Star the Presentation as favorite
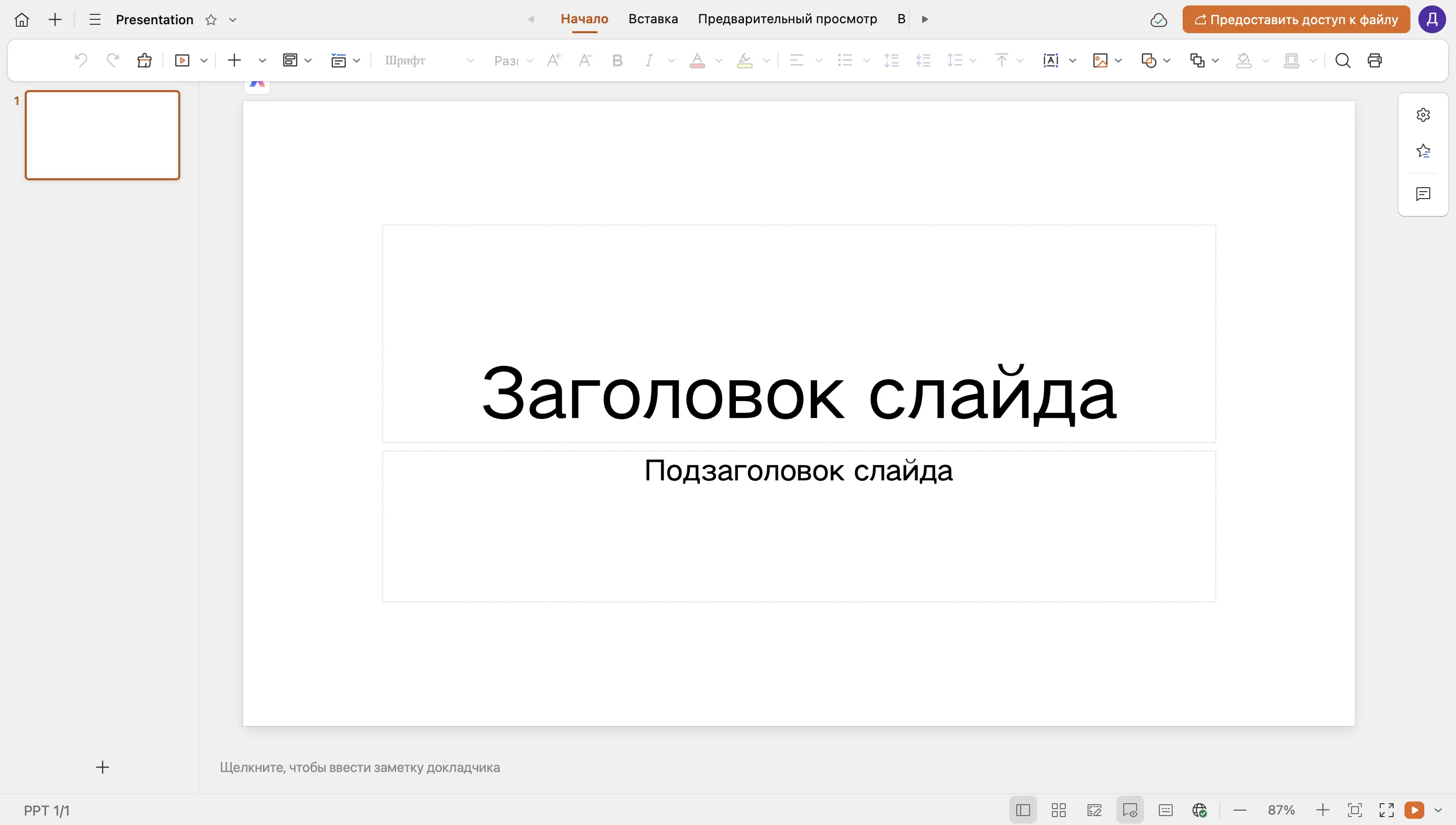This screenshot has height=825, width=1456. 211,20
